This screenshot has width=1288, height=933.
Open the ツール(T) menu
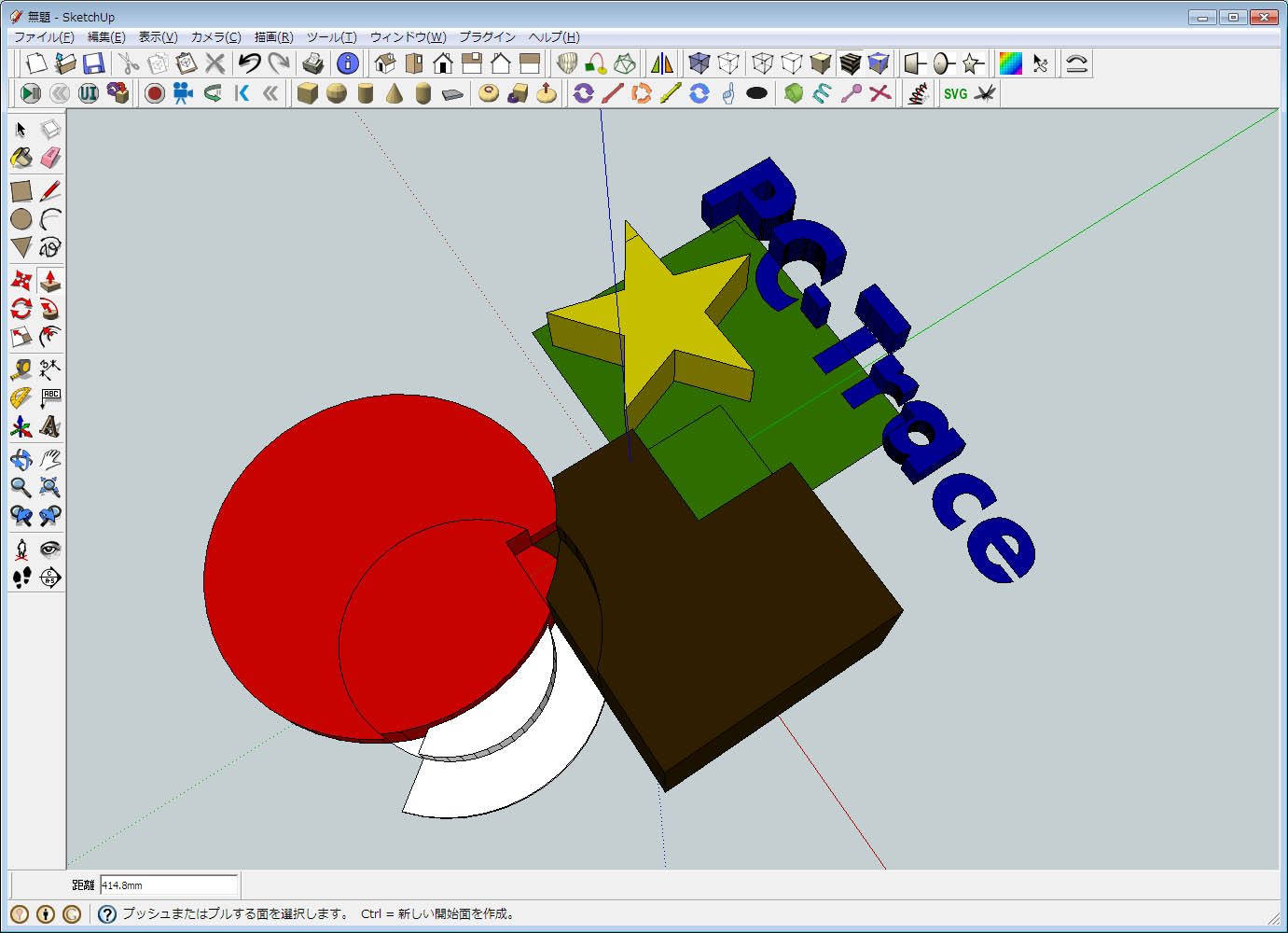[331, 37]
